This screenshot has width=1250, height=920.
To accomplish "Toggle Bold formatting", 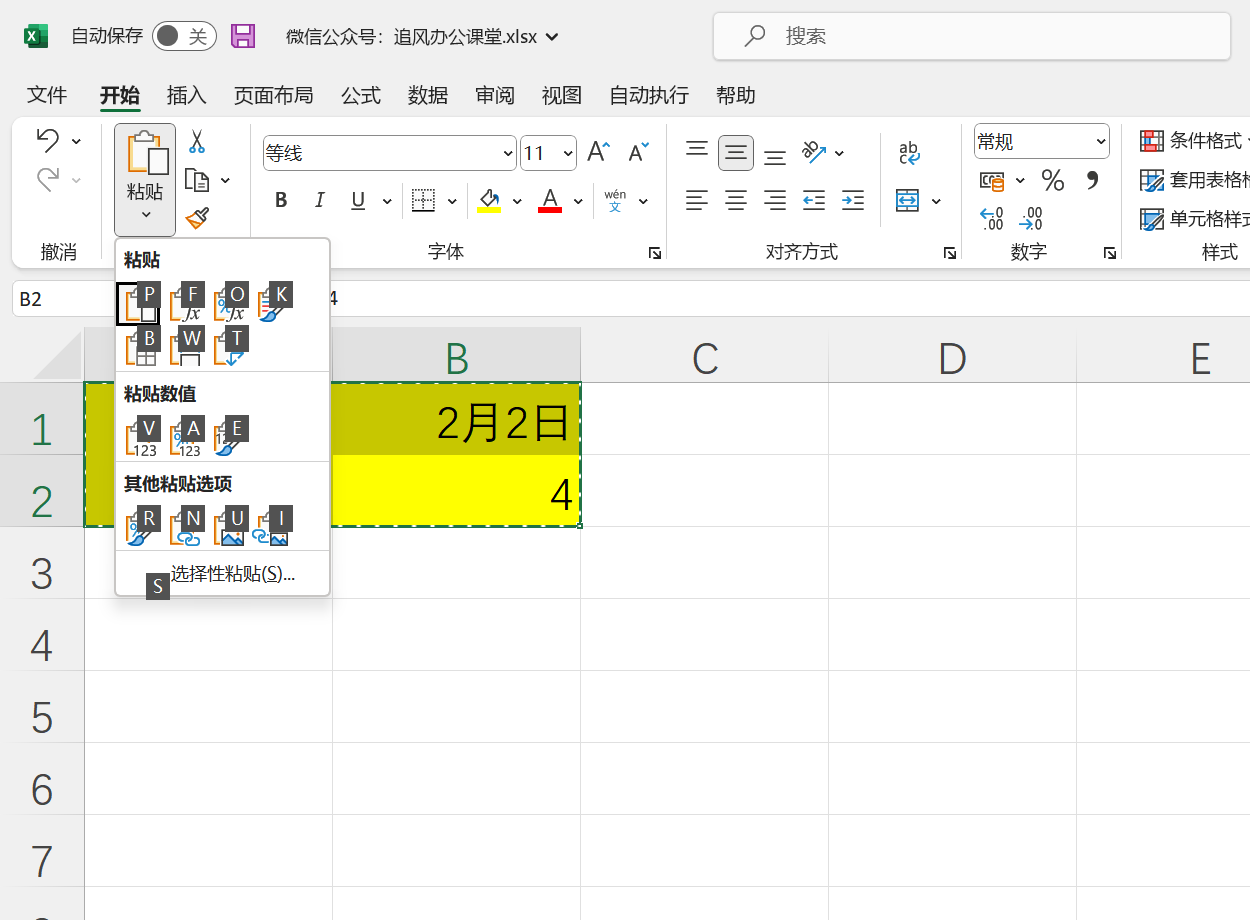I will (x=281, y=200).
